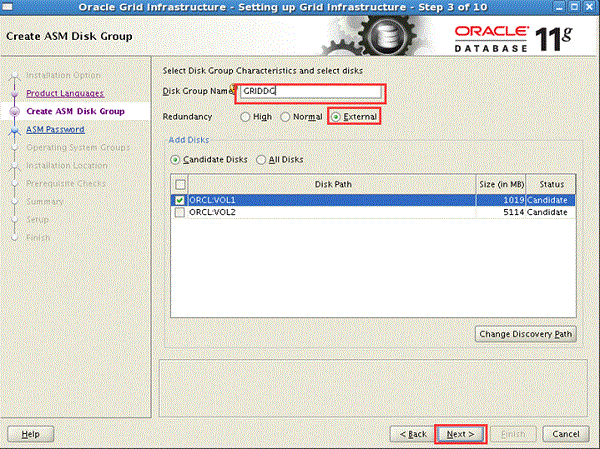Minimize the installer window

click(x=559, y=7)
